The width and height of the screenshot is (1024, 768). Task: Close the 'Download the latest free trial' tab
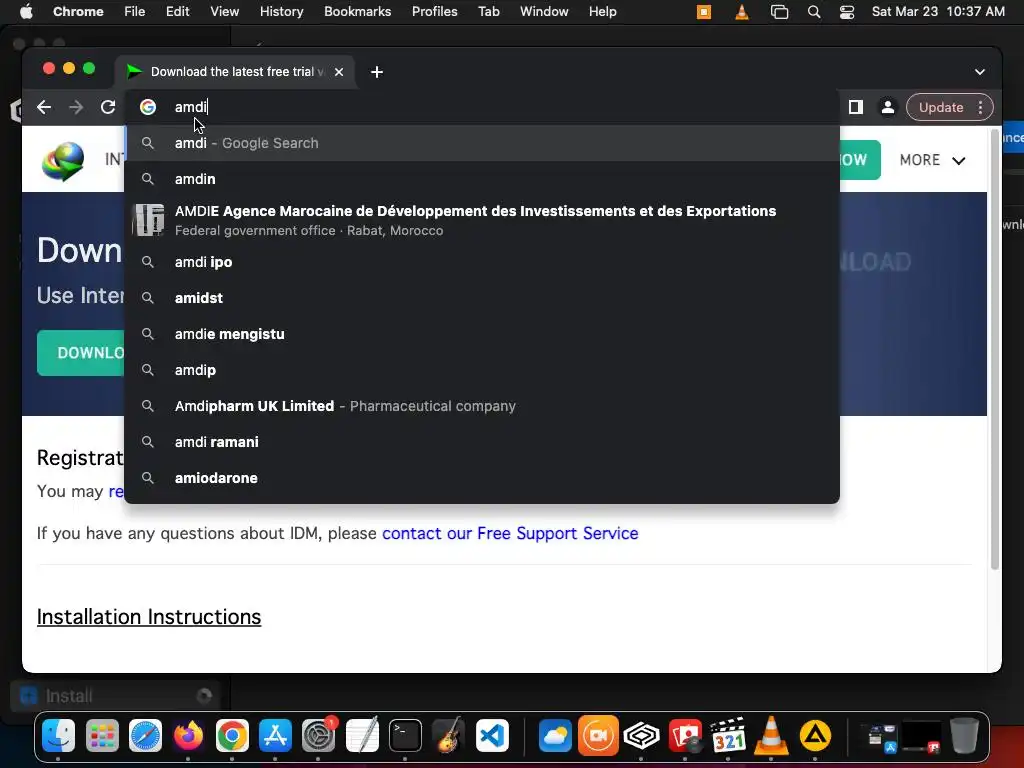339,72
